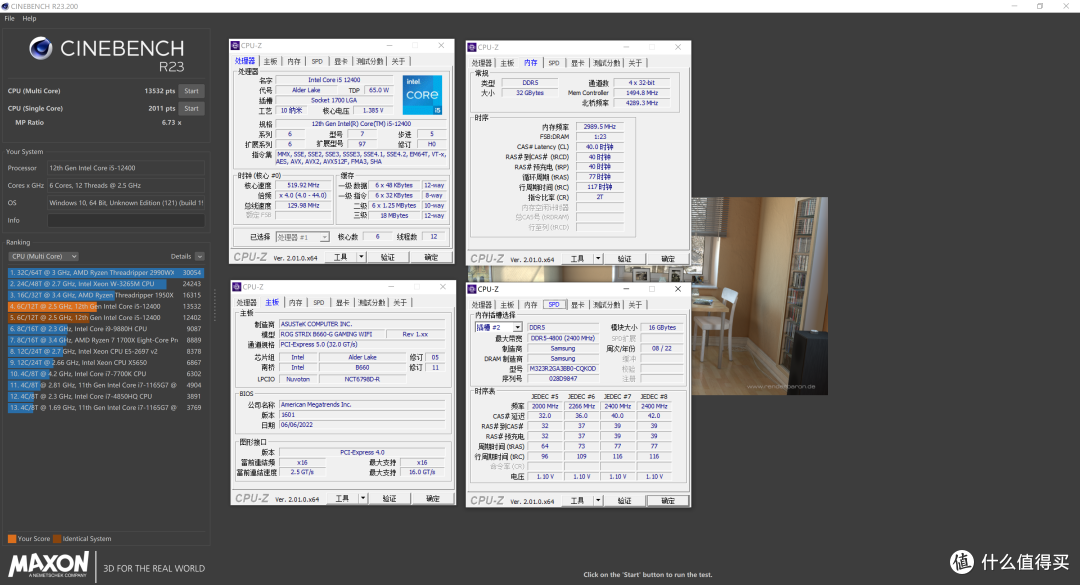Select ranking row 5 i5-12400 score 12402
Image resolution: width=1080 pixels, height=585 pixels.
click(105, 318)
